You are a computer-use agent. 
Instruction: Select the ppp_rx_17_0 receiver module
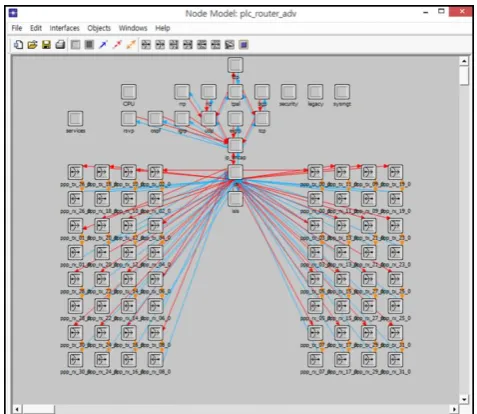(342, 359)
